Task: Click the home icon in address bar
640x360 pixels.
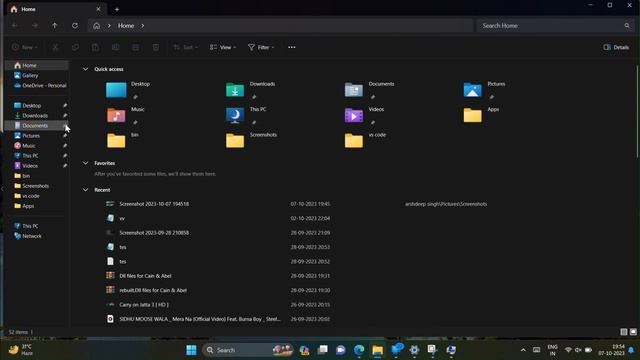Action: [x=96, y=26]
